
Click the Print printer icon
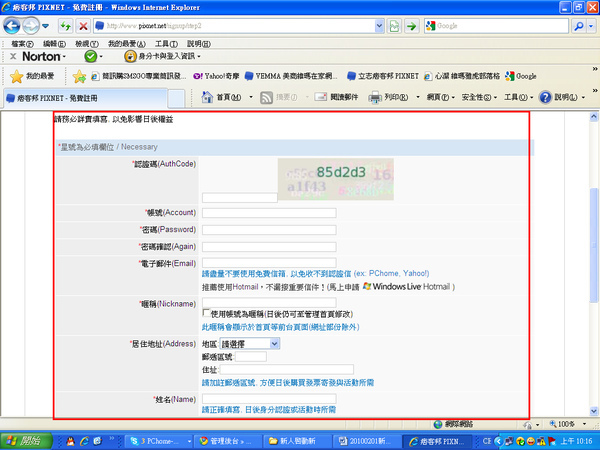[x=375, y=98]
